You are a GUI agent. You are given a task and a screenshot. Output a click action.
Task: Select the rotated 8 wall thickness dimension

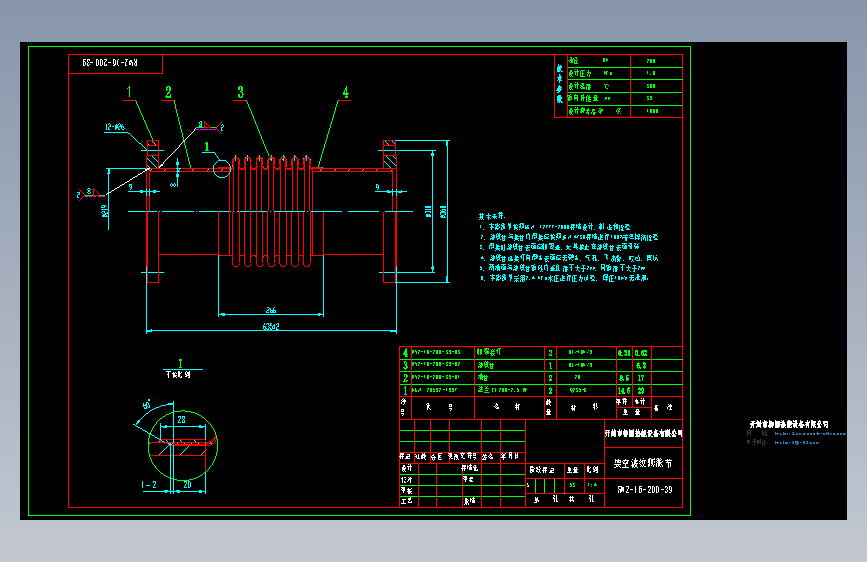(x=174, y=184)
